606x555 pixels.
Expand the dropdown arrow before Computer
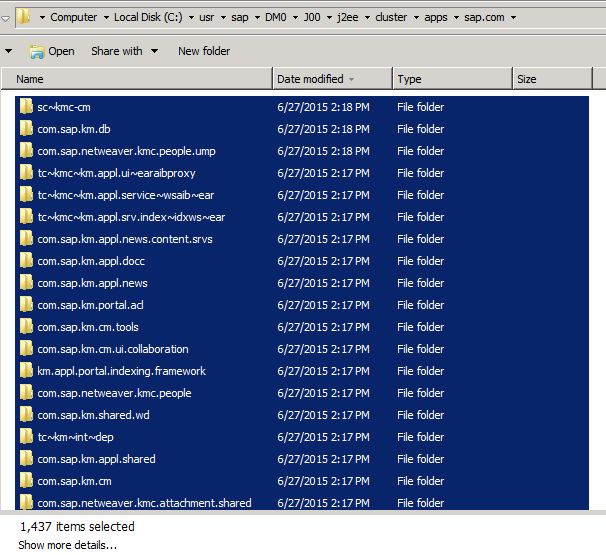tap(42, 17)
